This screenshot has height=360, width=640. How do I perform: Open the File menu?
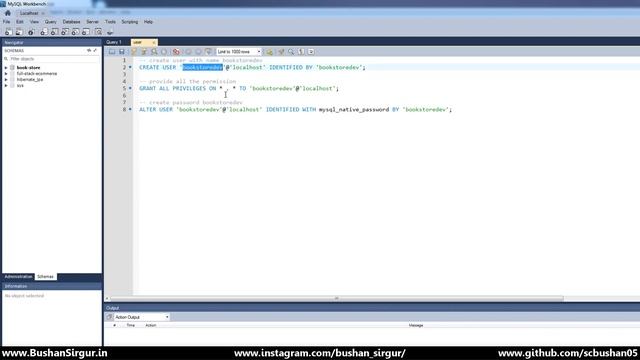coord(7,22)
